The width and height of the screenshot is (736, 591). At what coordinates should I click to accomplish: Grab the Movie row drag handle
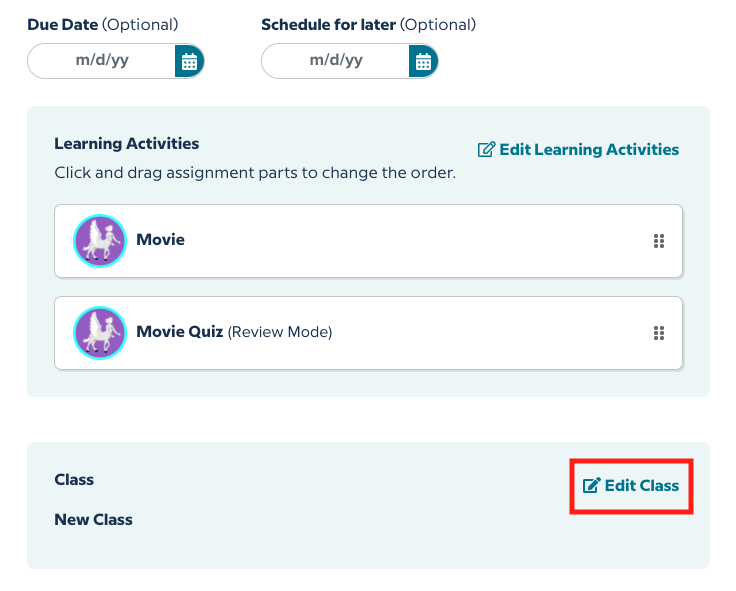(x=658, y=241)
